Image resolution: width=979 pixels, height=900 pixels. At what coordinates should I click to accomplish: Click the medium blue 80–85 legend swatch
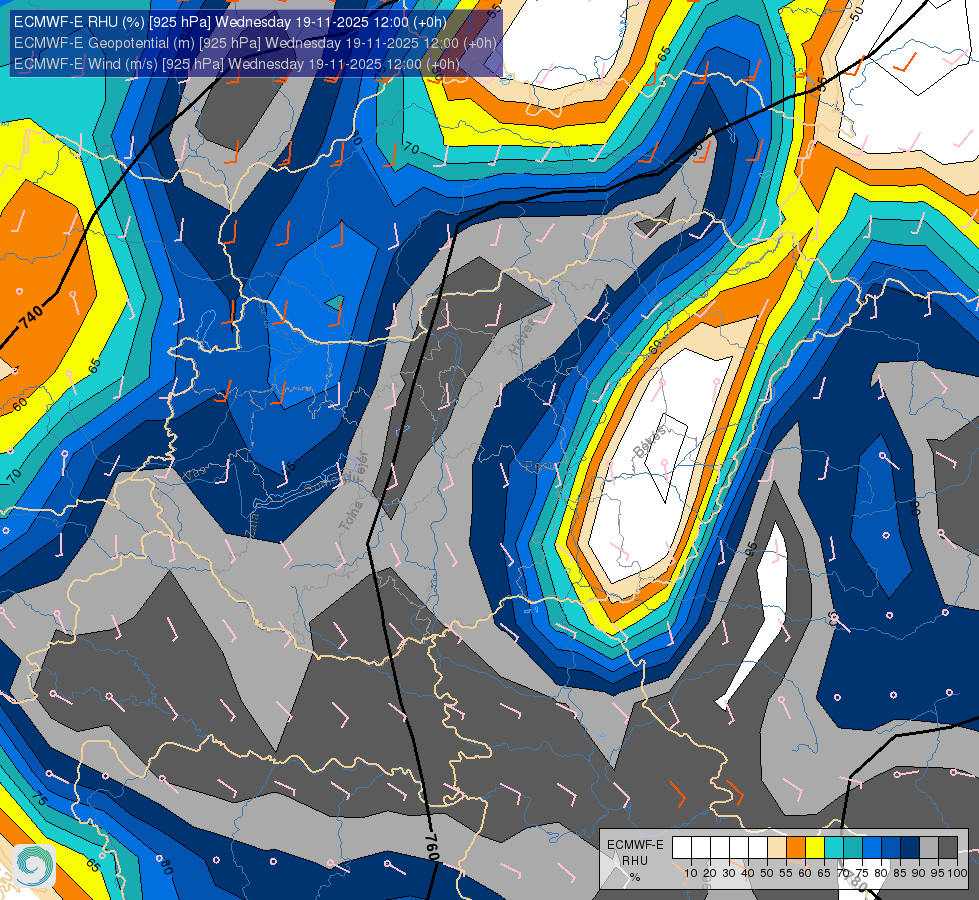[x=891, y=848]
